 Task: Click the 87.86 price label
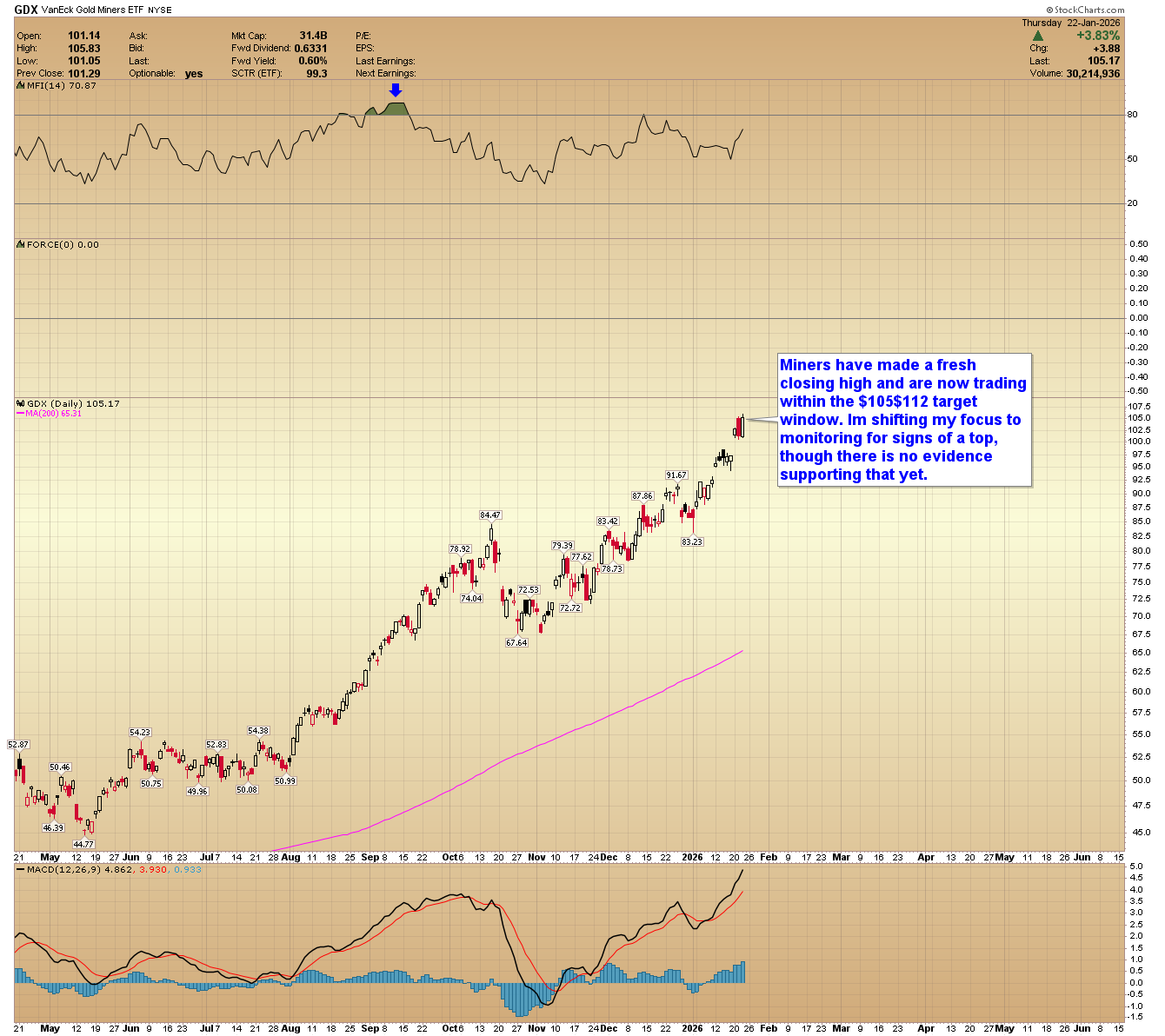pyautogui.click(x=642, y=496)
